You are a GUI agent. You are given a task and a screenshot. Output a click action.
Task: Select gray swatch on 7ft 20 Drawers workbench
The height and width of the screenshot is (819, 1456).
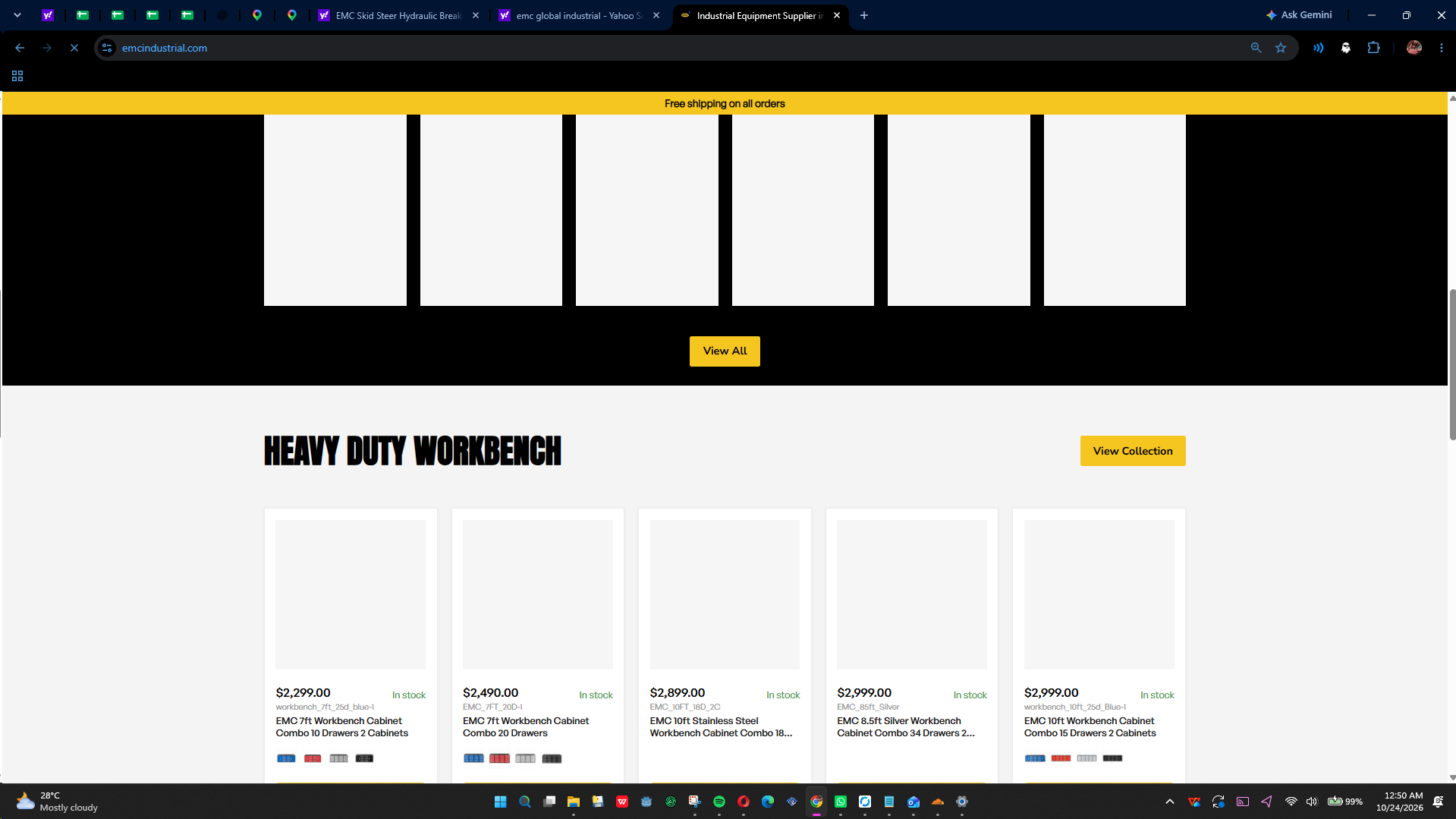(x=525, y=758)
